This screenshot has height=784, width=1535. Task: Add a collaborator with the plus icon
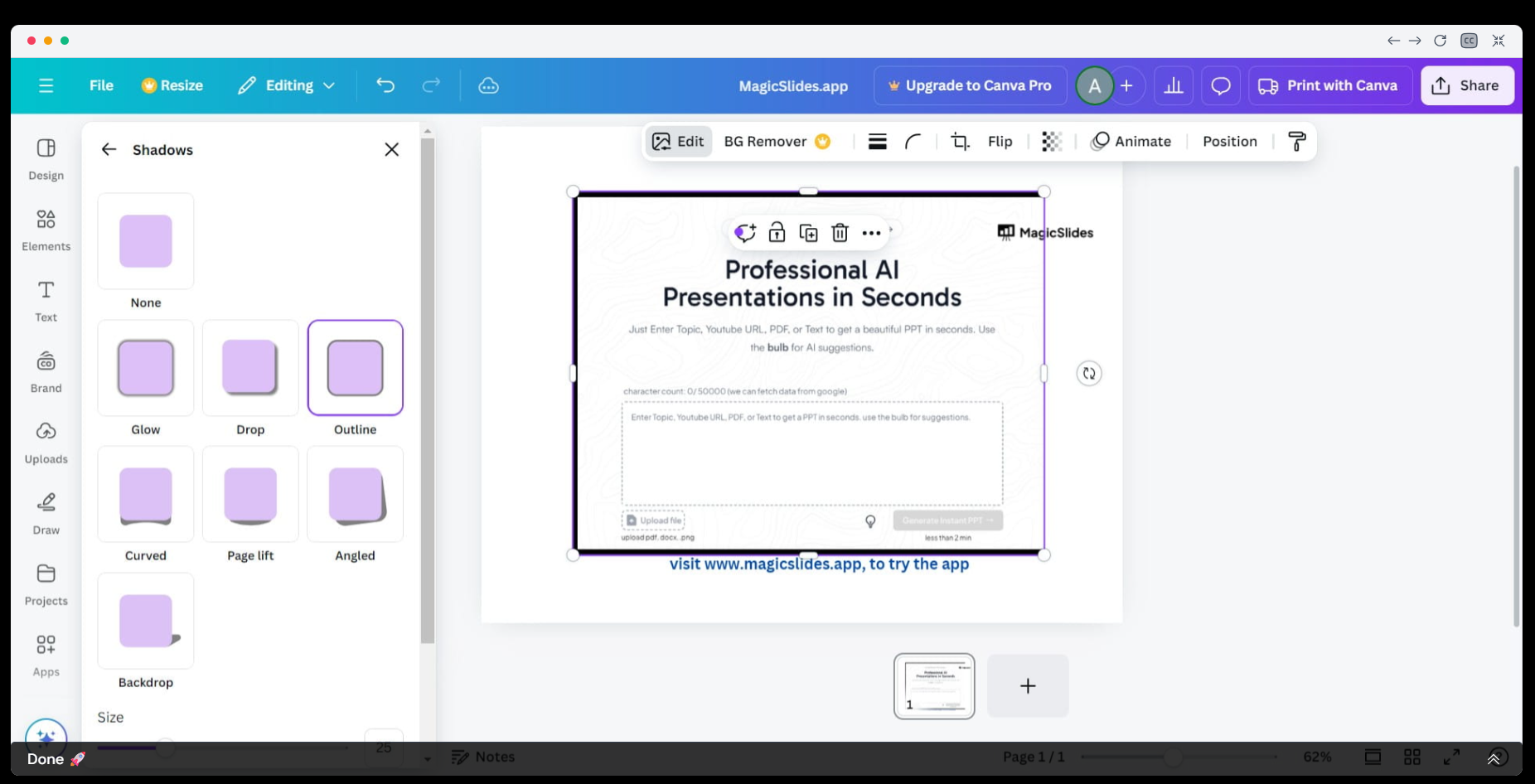1126,85
